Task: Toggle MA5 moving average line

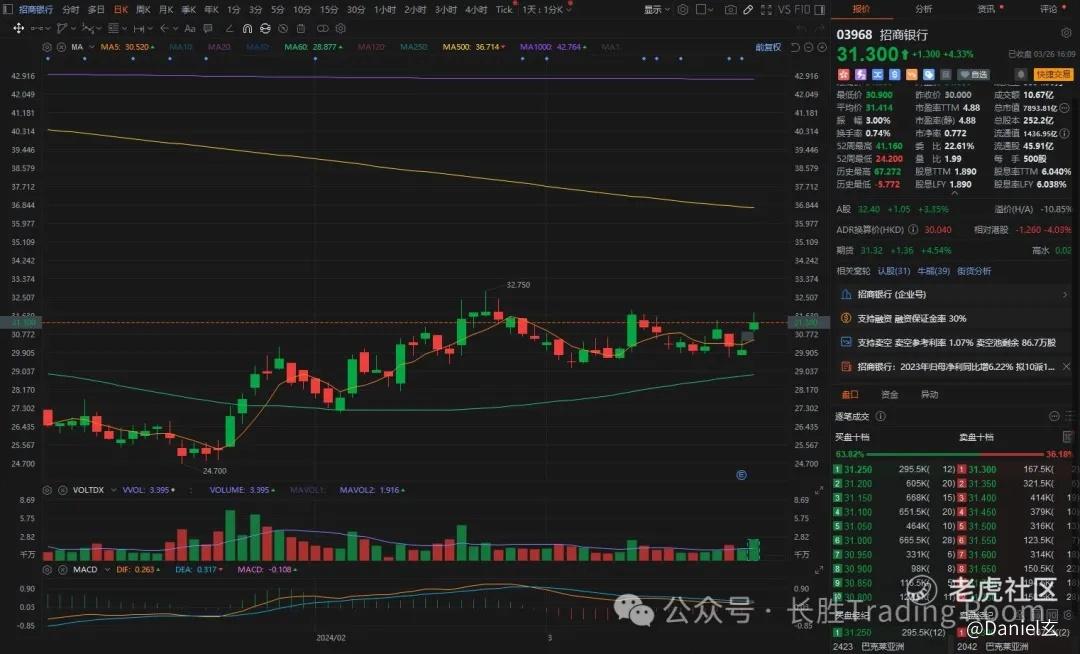Action: [127, 47]
